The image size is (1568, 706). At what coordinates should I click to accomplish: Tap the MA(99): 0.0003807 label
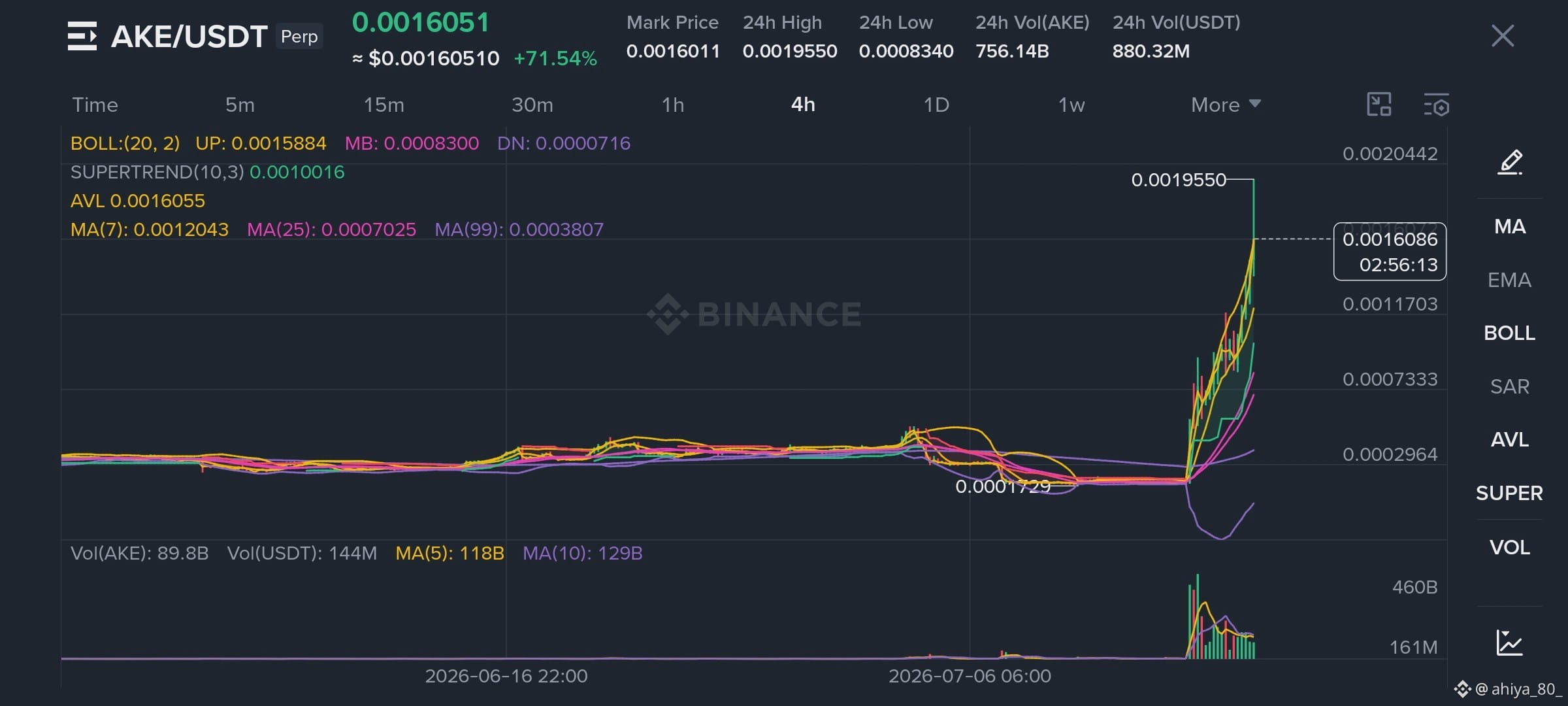pyautogui.click(x=519, y=229)
